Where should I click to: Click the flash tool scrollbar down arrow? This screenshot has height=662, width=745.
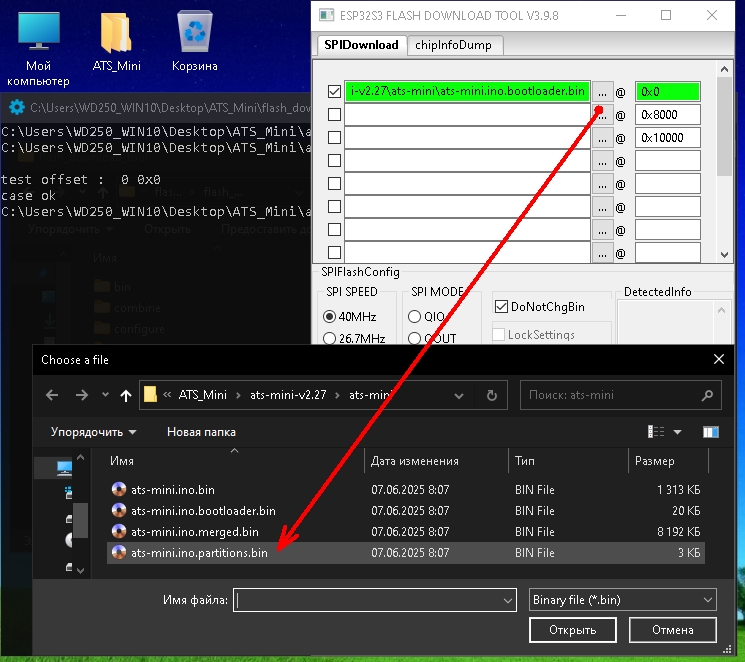(x=724, y=255)
